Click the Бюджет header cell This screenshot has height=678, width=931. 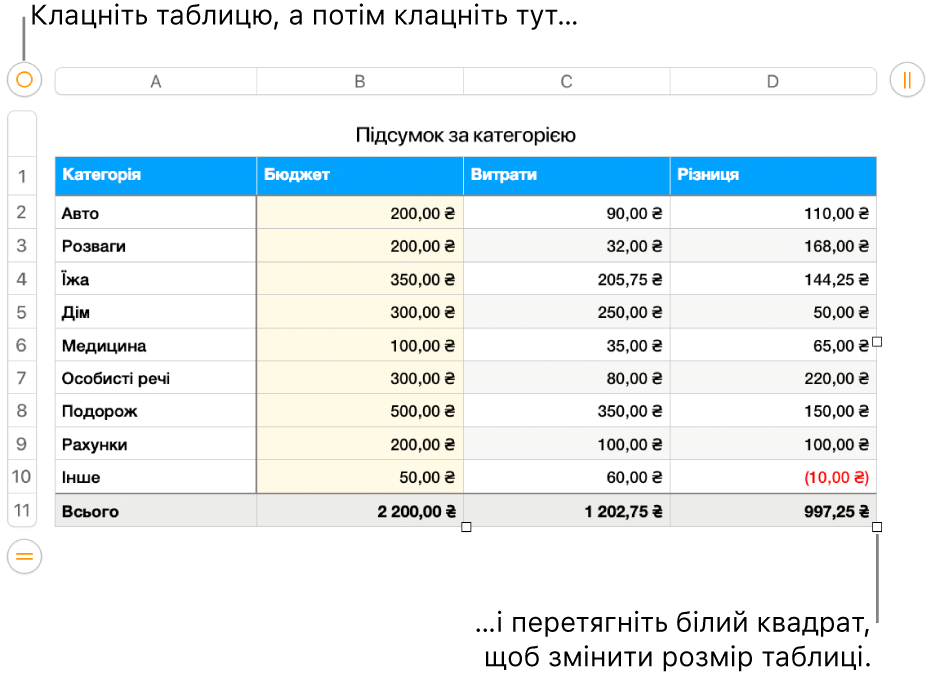pos(360,176)
